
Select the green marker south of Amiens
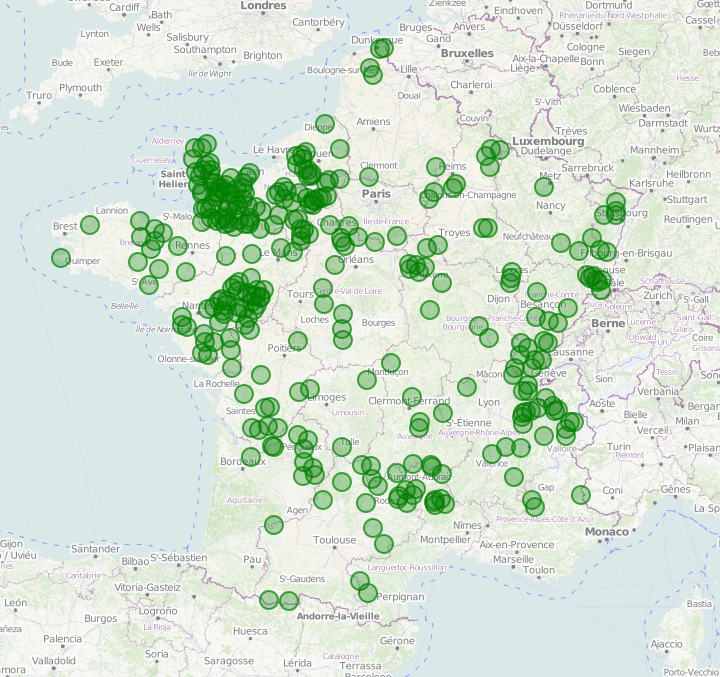(340, 149)
